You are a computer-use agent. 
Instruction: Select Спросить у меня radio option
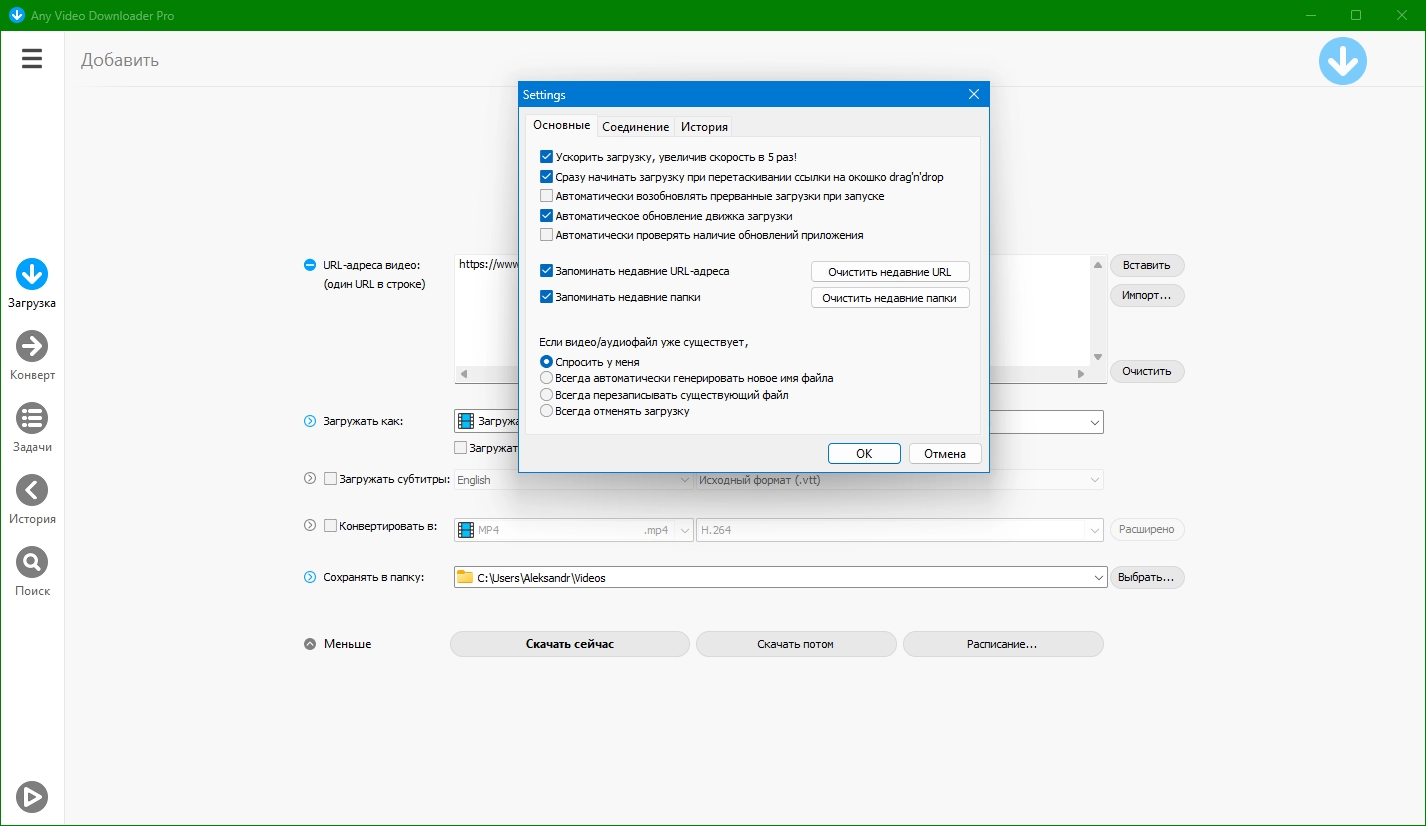pyautogui.click(x=546, y=362)
